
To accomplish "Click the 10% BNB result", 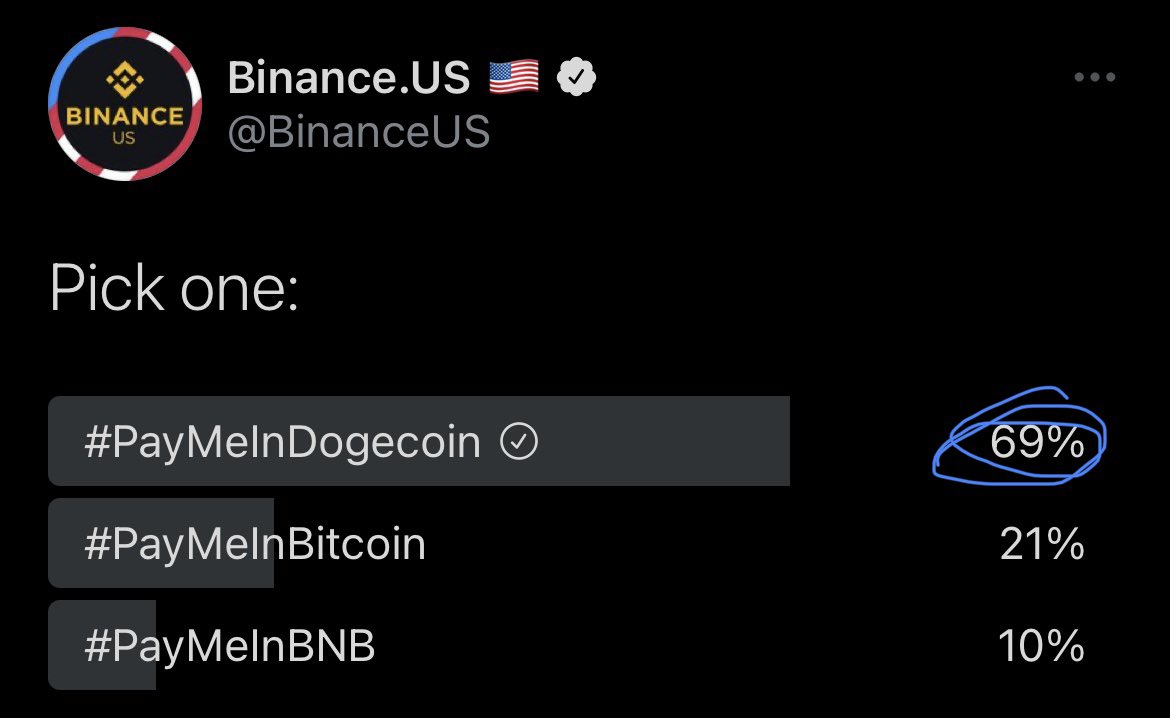I will [x=1041, y=646].
